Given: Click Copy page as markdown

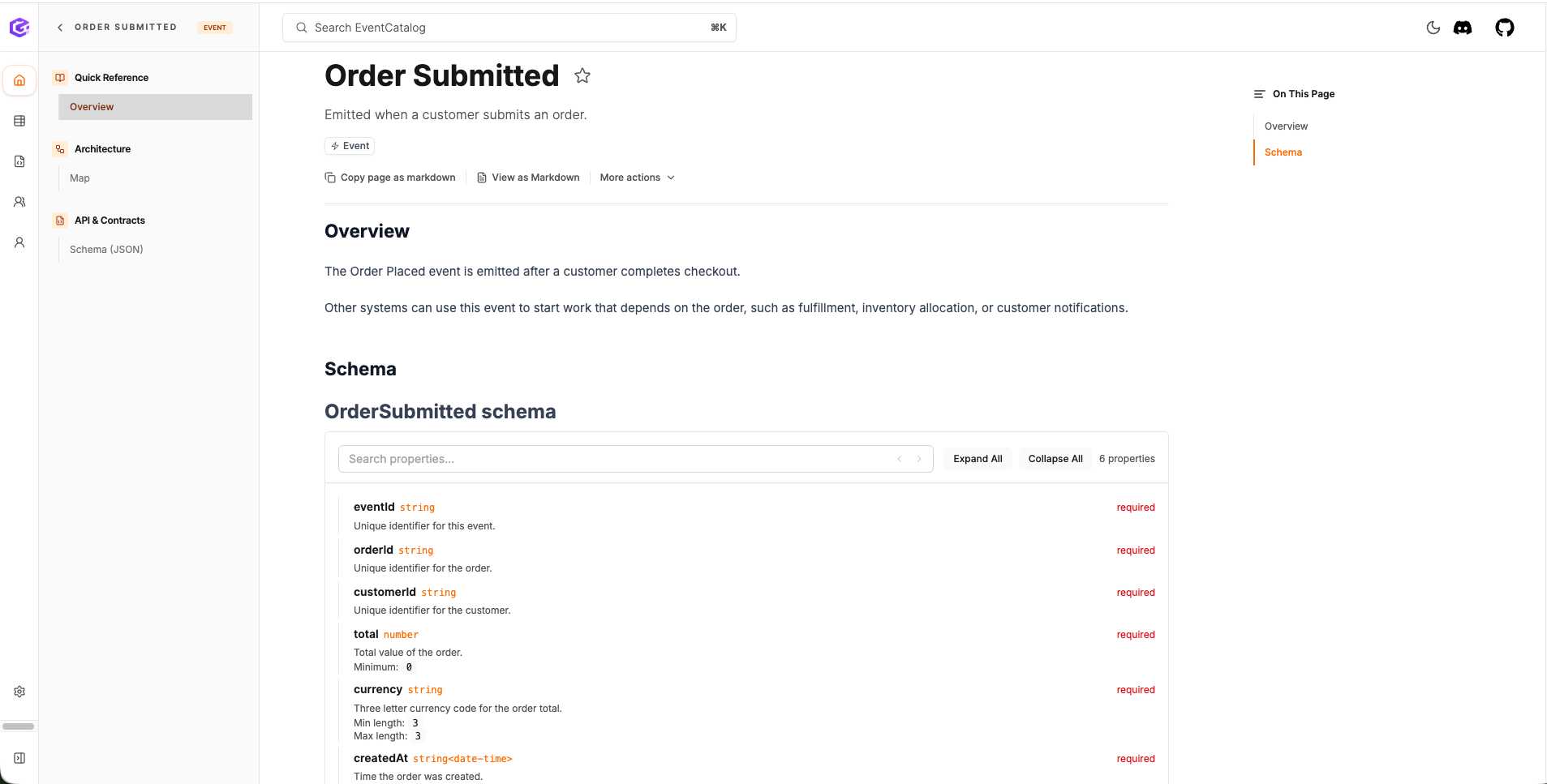Looking at the screenshot, I should pyautogui.click(x=390, y=178).
